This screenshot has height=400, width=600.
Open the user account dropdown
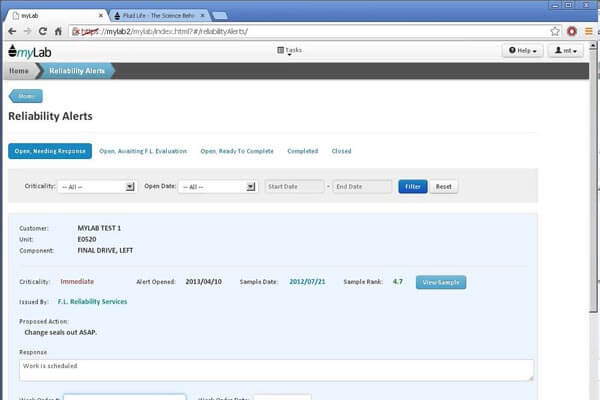coord(572,51)
